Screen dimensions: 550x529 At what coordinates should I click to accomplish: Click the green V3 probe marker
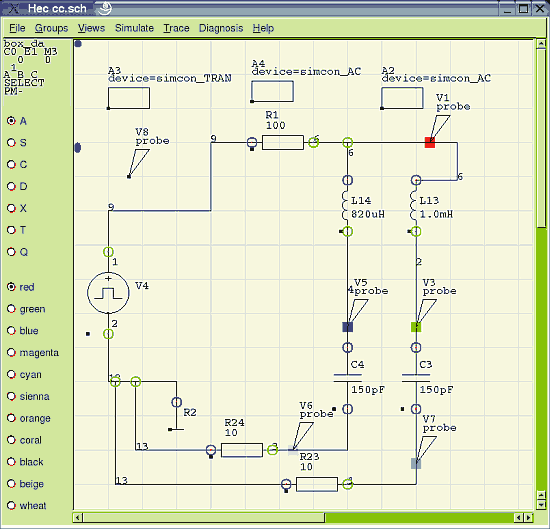416,327
